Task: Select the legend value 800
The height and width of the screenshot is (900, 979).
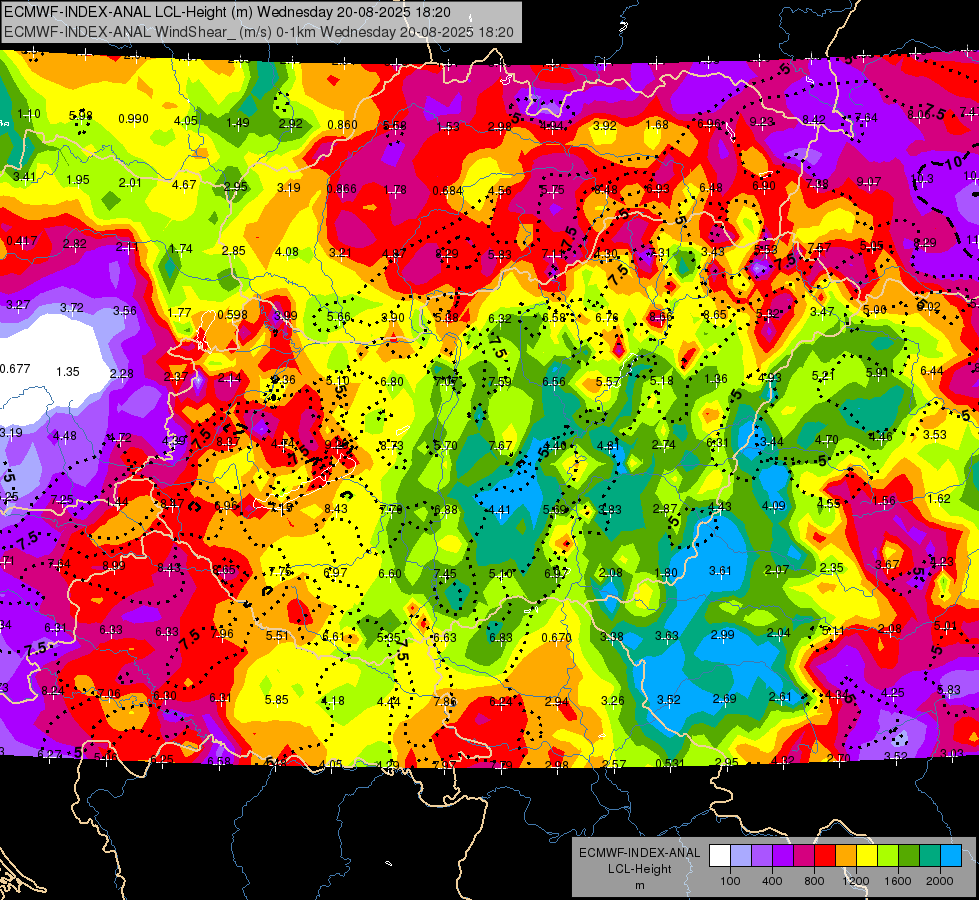Action: (814, 881)
